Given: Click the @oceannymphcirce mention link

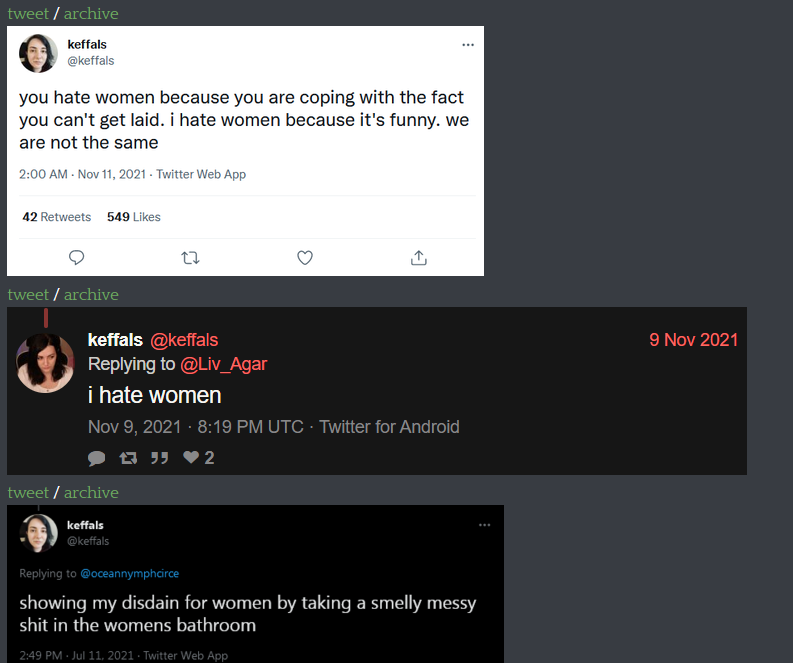Looking at the screenshot, I should [x=129, y=574].
